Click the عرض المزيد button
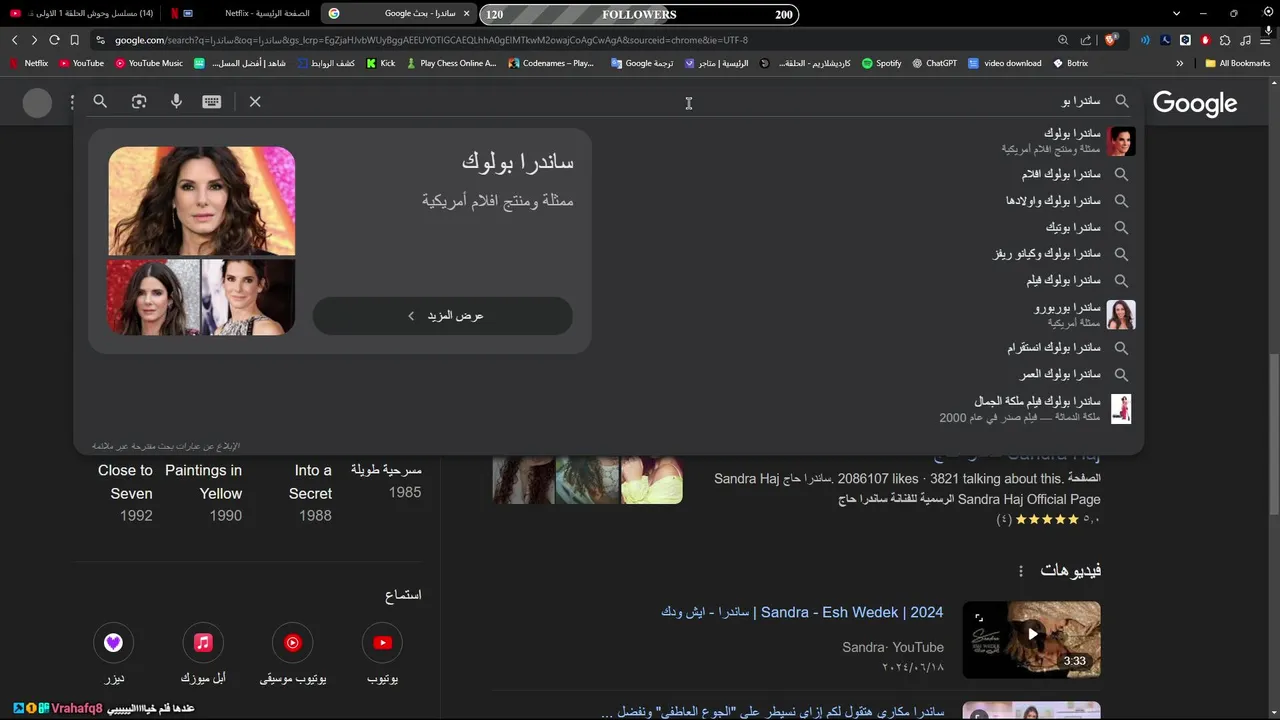The width and height of the screenshot is (1280, 720). [442, 315]
